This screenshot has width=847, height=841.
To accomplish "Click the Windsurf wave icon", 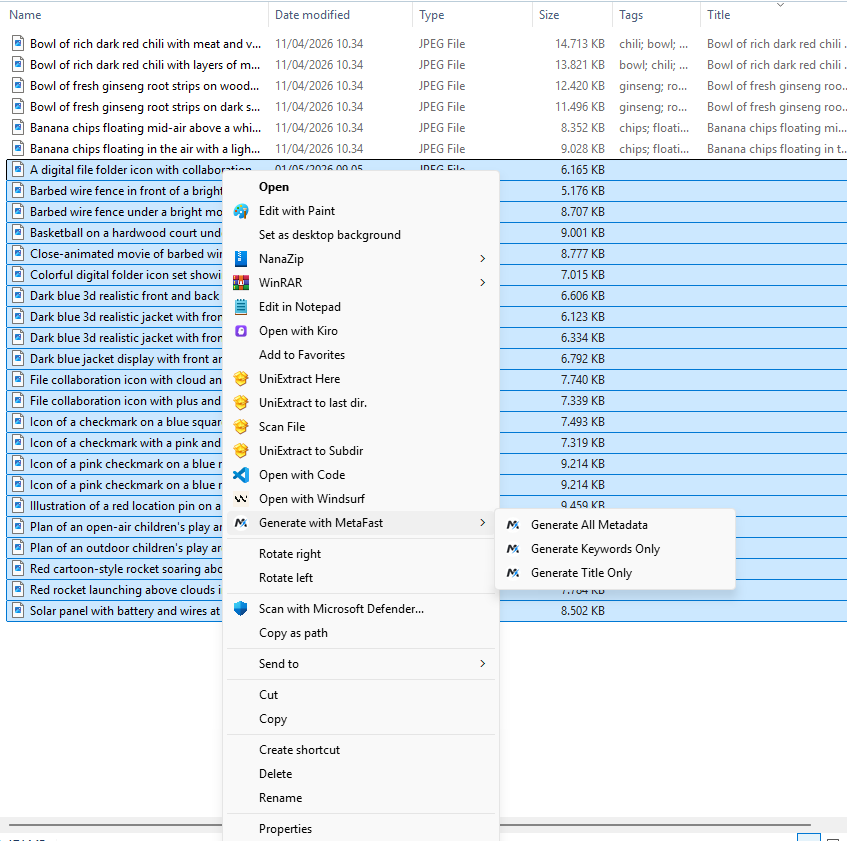I will click(241, 499).
